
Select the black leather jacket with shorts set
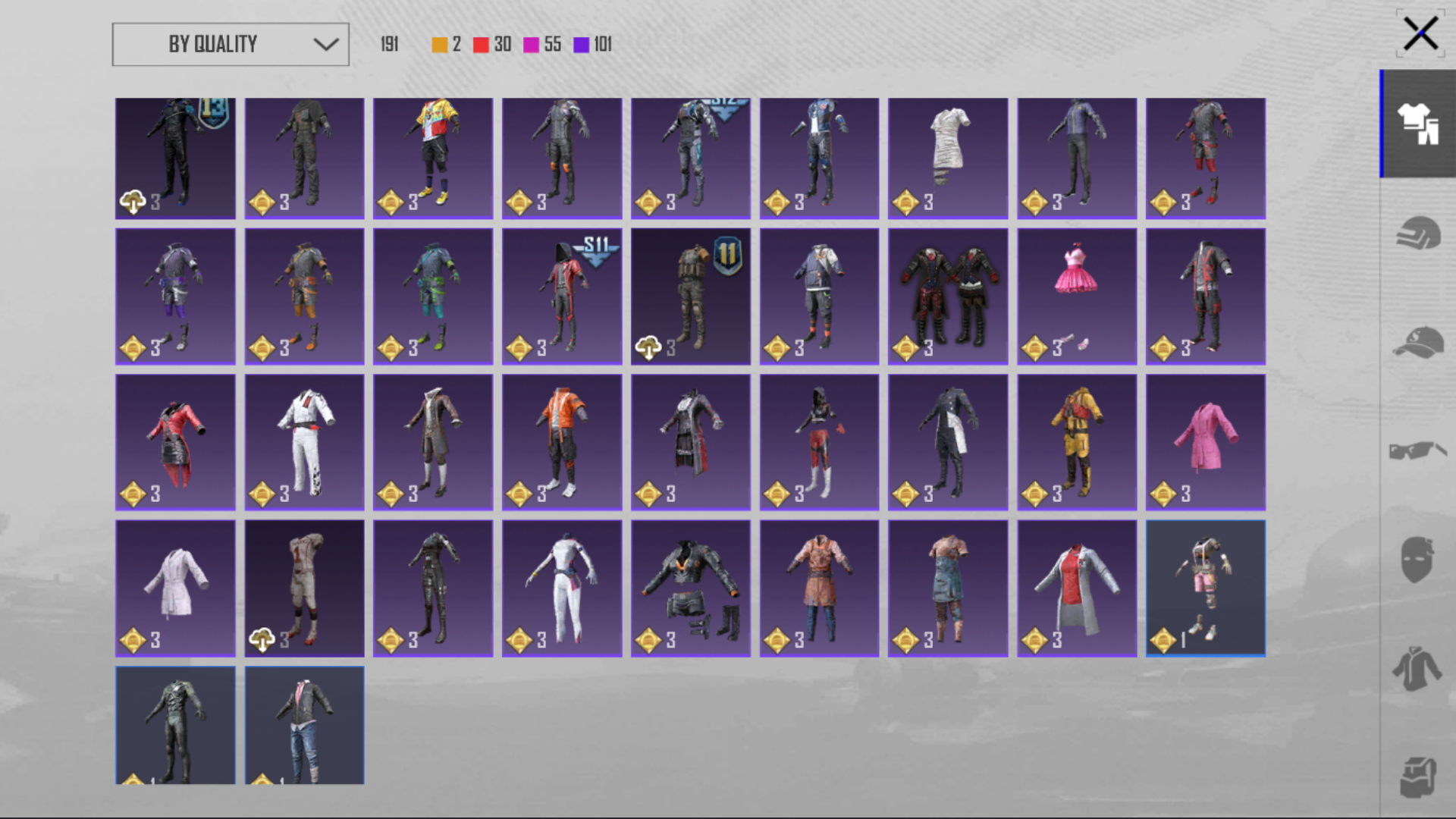(x=691, y=588)
